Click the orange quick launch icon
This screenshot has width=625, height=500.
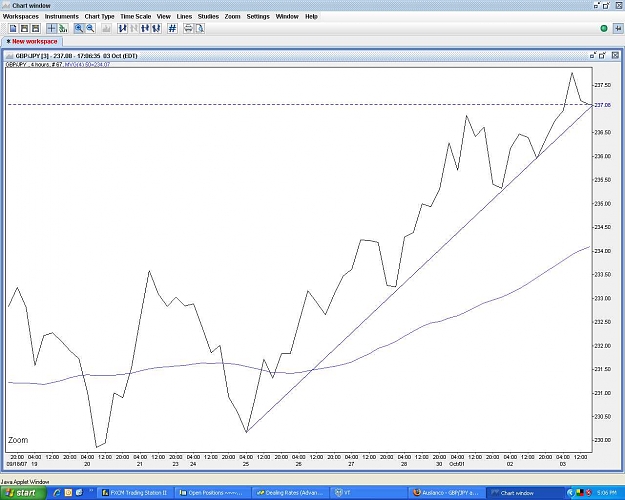(68, 493)
